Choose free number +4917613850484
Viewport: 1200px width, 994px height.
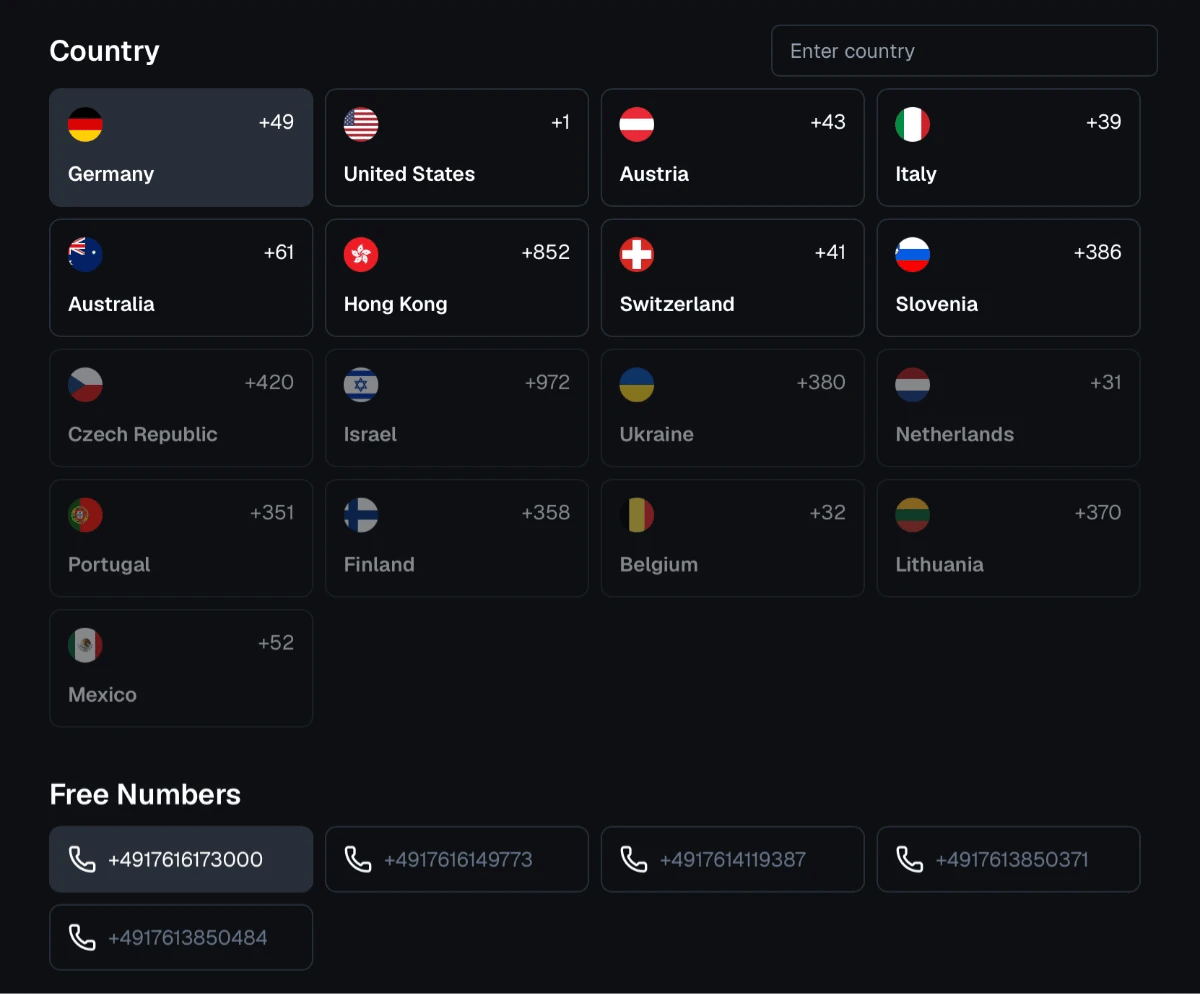[x=181, y=937]
